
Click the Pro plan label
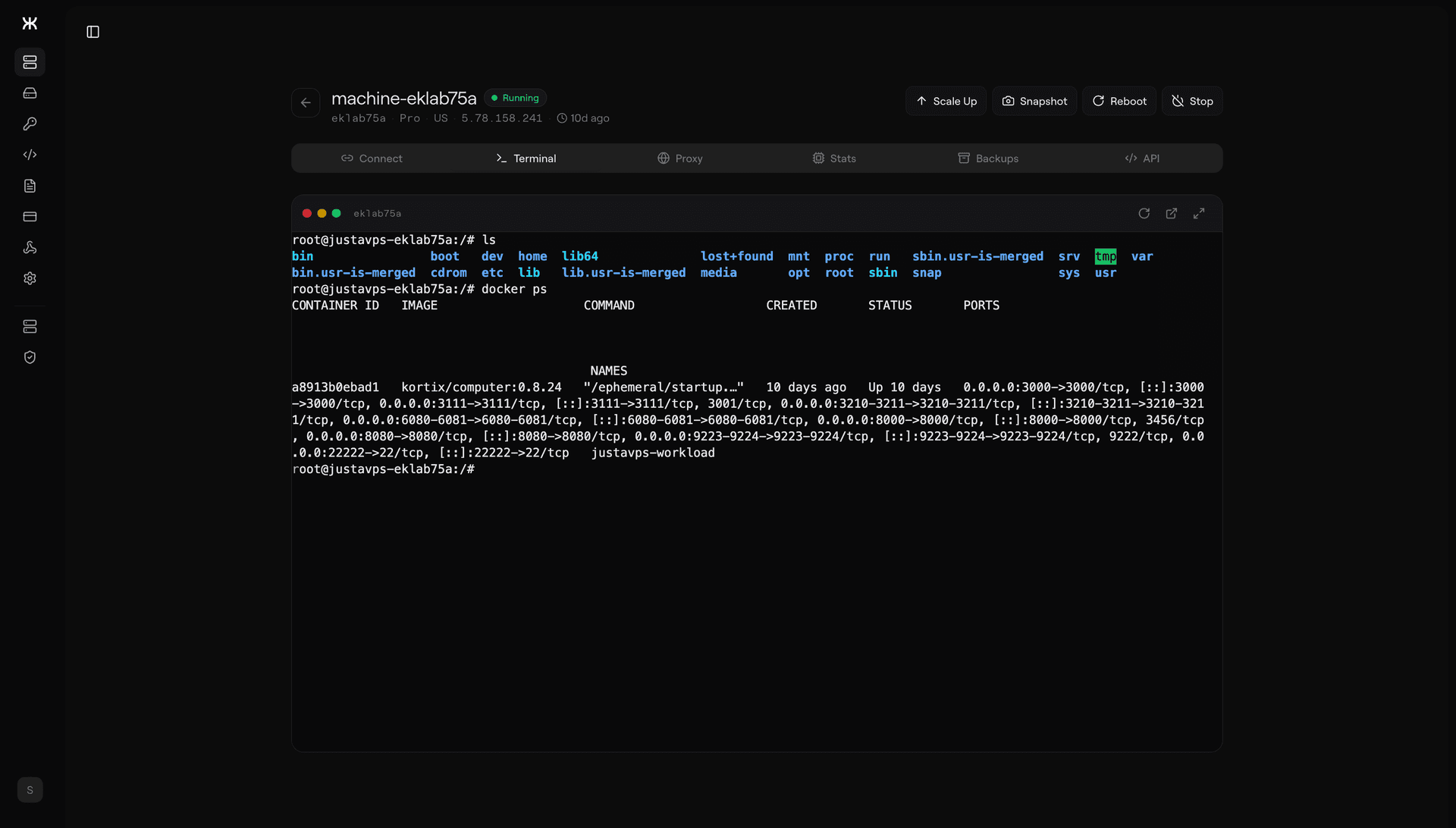click(x=409, y=118)
